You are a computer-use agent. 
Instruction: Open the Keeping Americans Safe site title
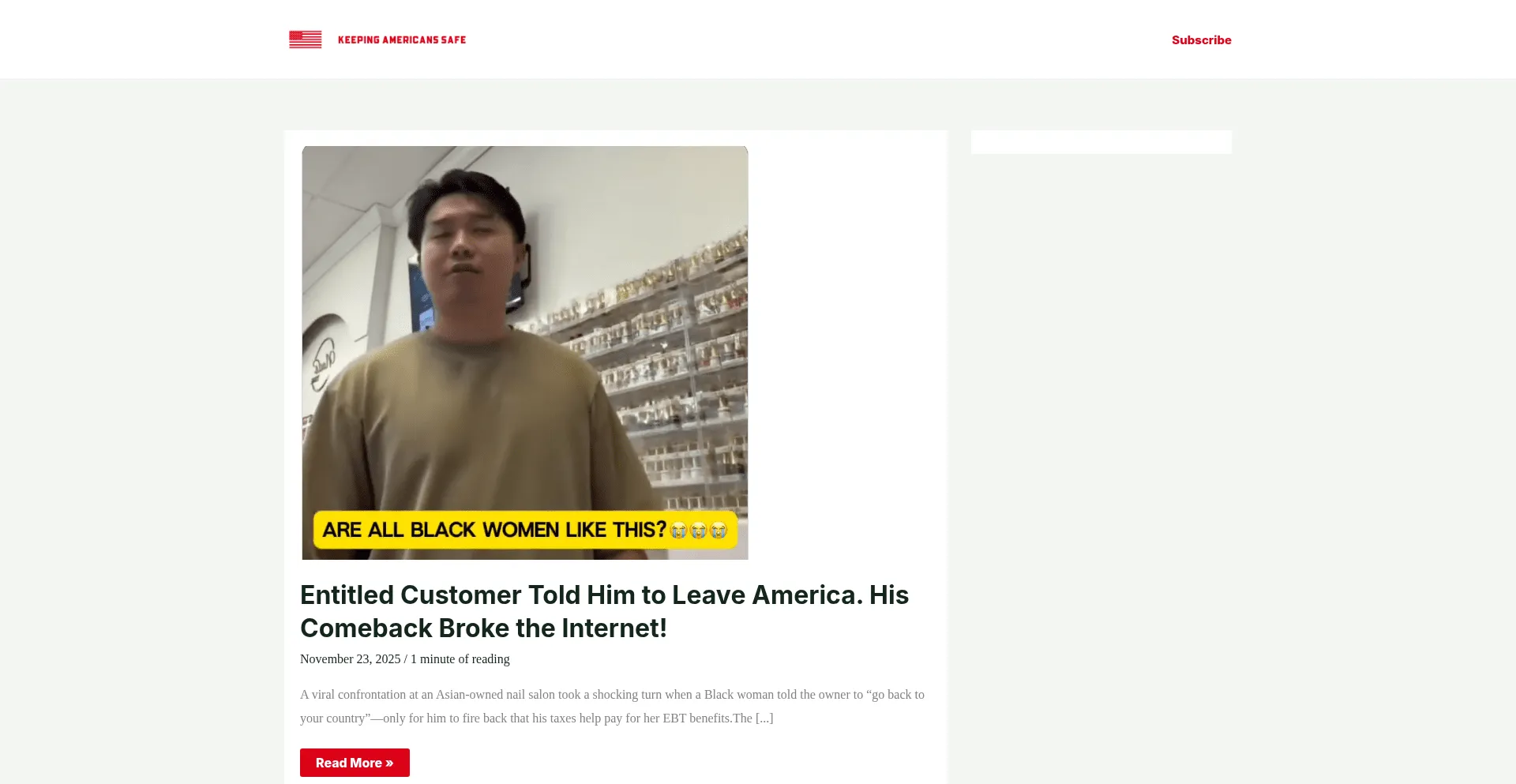pyautogui.click(x=402, y=39)
